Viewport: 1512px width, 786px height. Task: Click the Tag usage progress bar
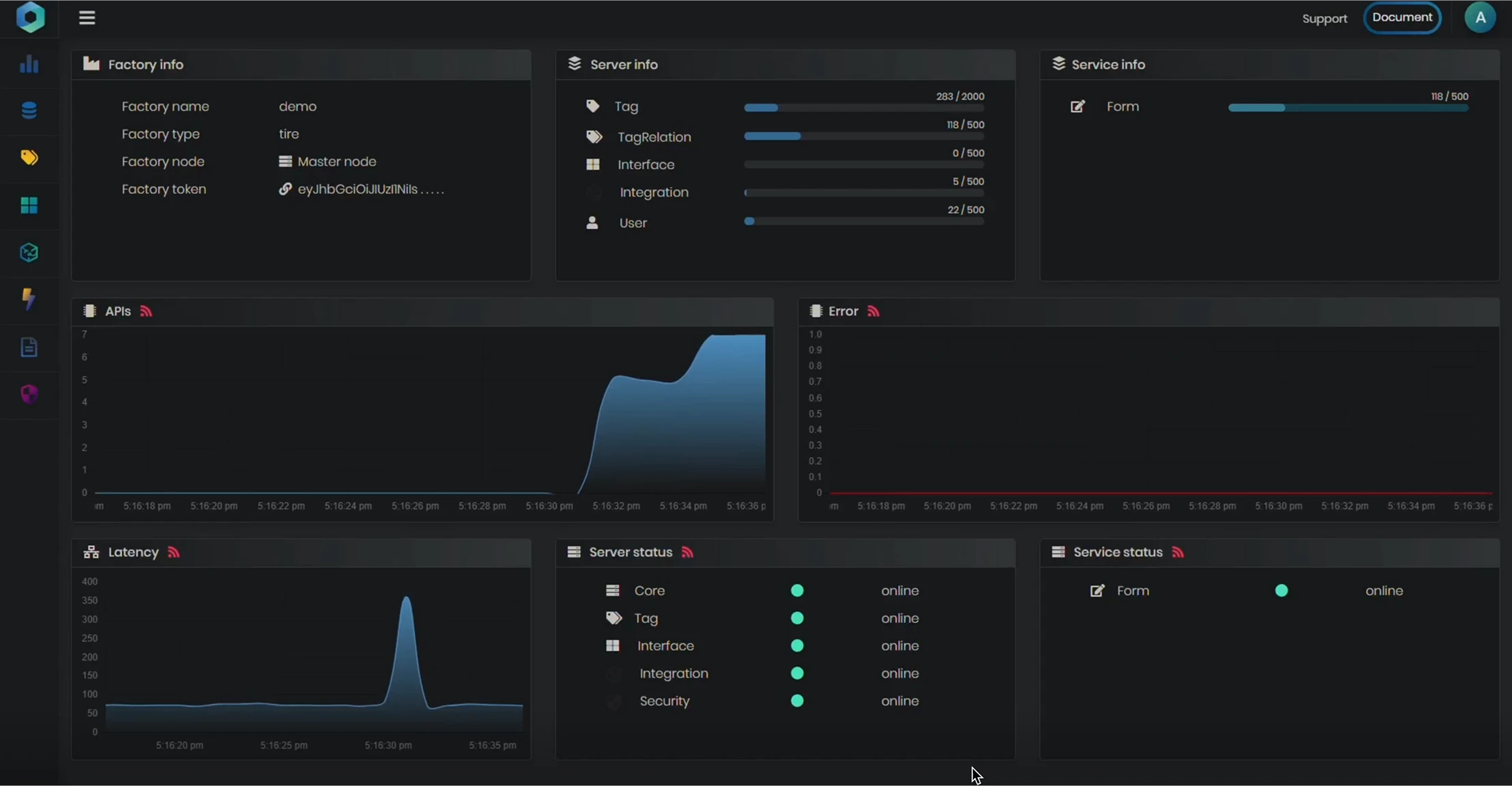coord(864,108)
